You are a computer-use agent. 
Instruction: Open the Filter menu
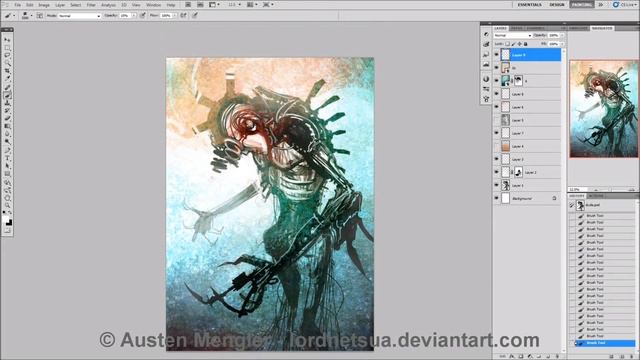pos(91,5)
